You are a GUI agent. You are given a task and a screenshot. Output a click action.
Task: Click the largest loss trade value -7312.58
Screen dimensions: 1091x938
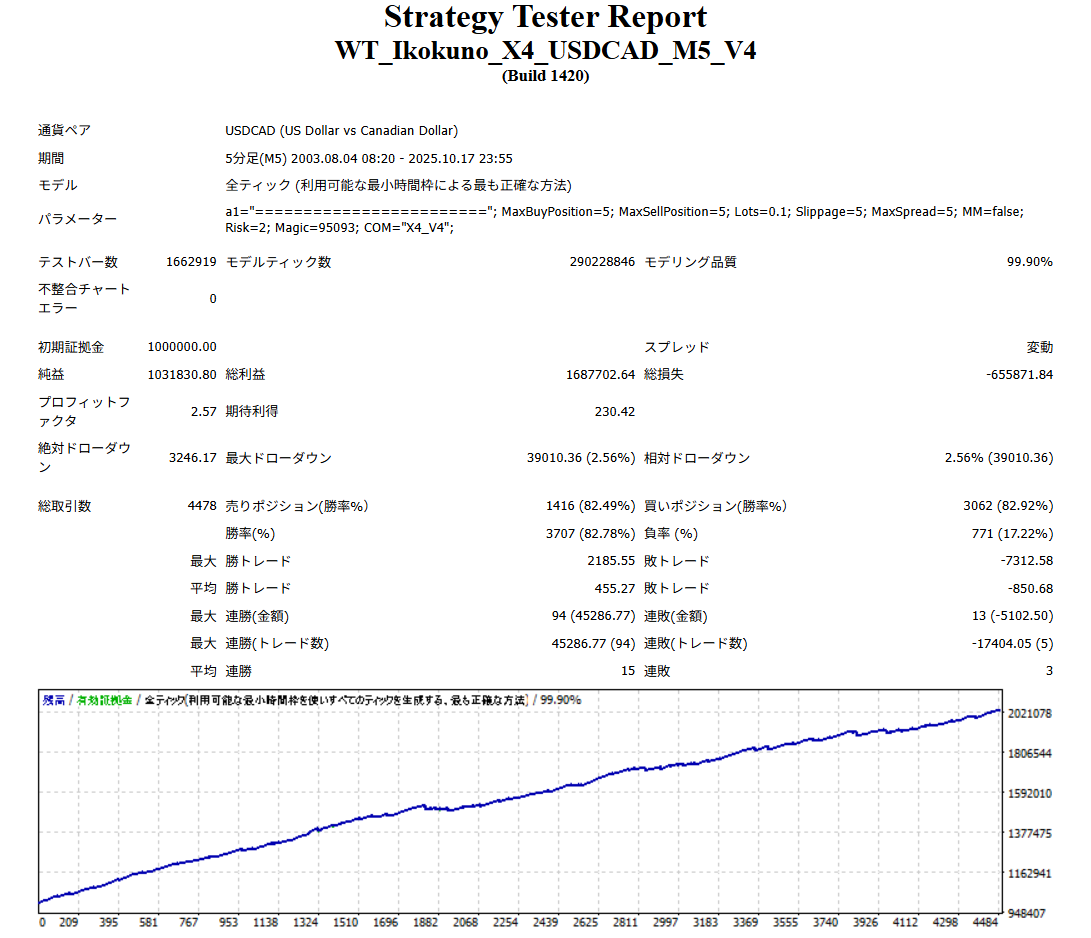pyautogui.click(x=1023, y=561)
